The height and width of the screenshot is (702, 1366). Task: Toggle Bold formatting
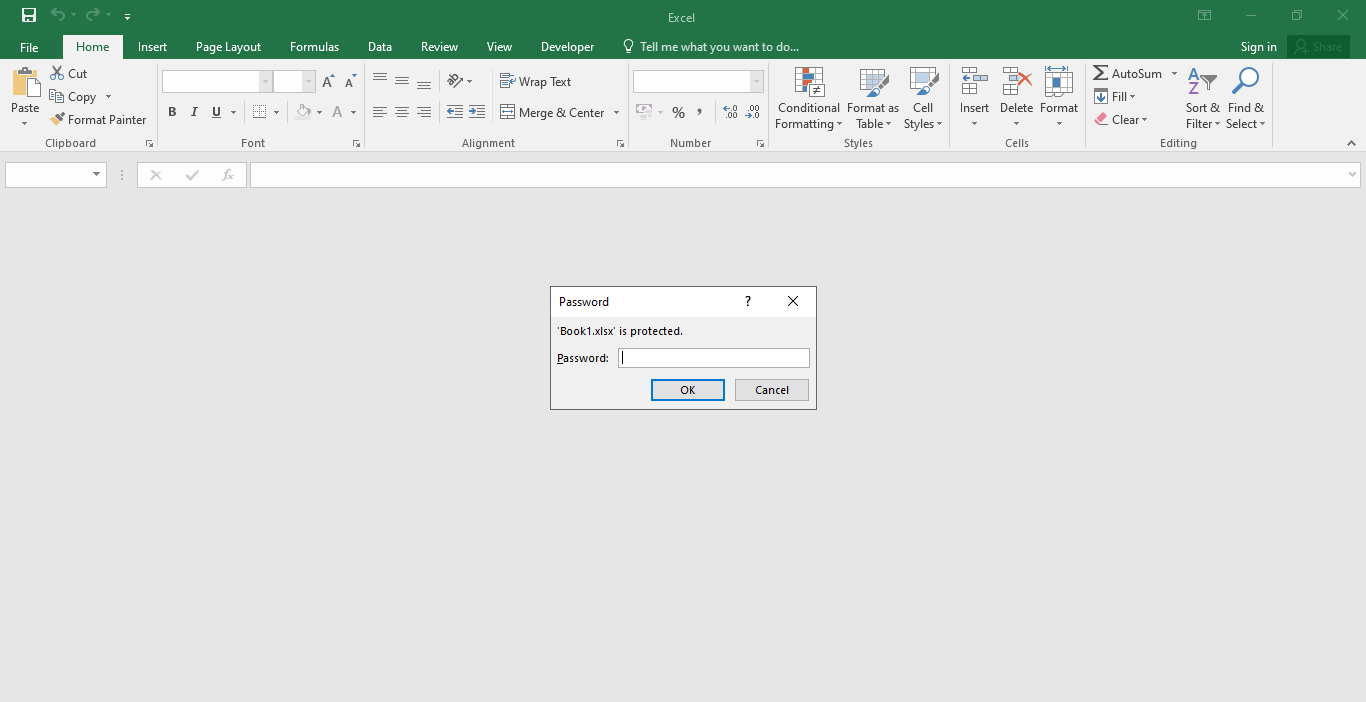(x=172, y=112)
